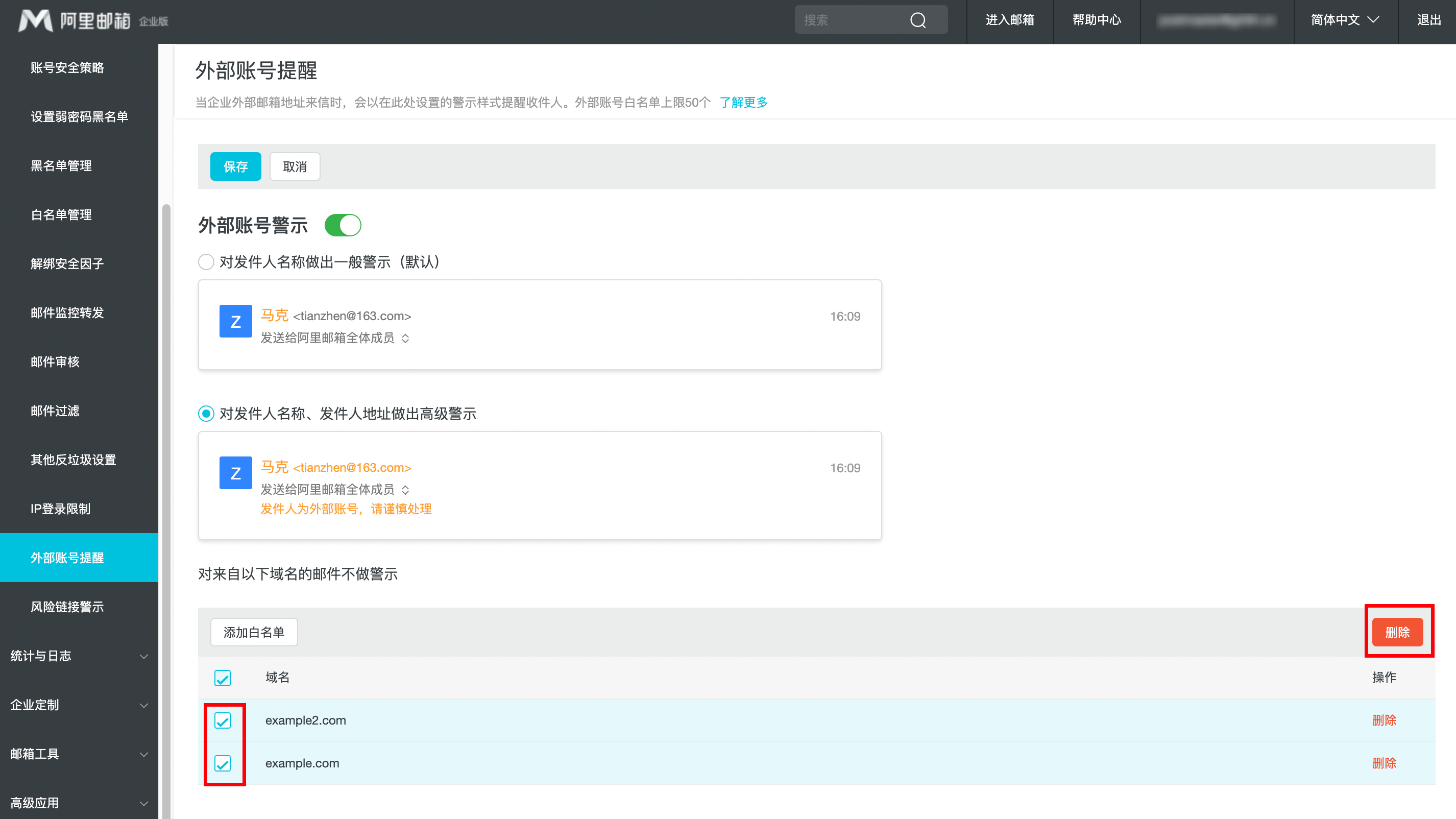Expand recipients arrow in advanced warning preview
This screenshot has width=1456, height=819.
coord(405,490)
